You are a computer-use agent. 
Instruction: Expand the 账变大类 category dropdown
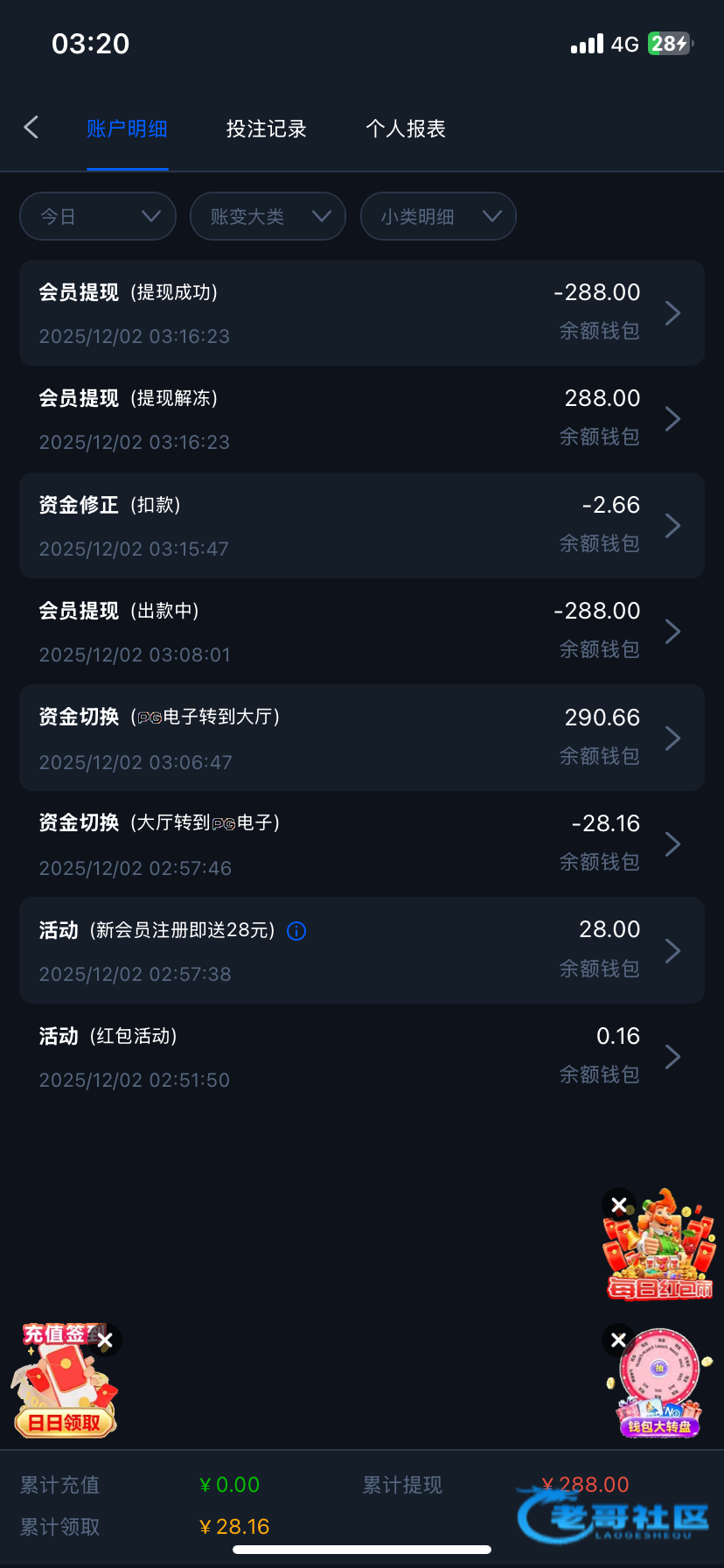(x=268, y=216)
